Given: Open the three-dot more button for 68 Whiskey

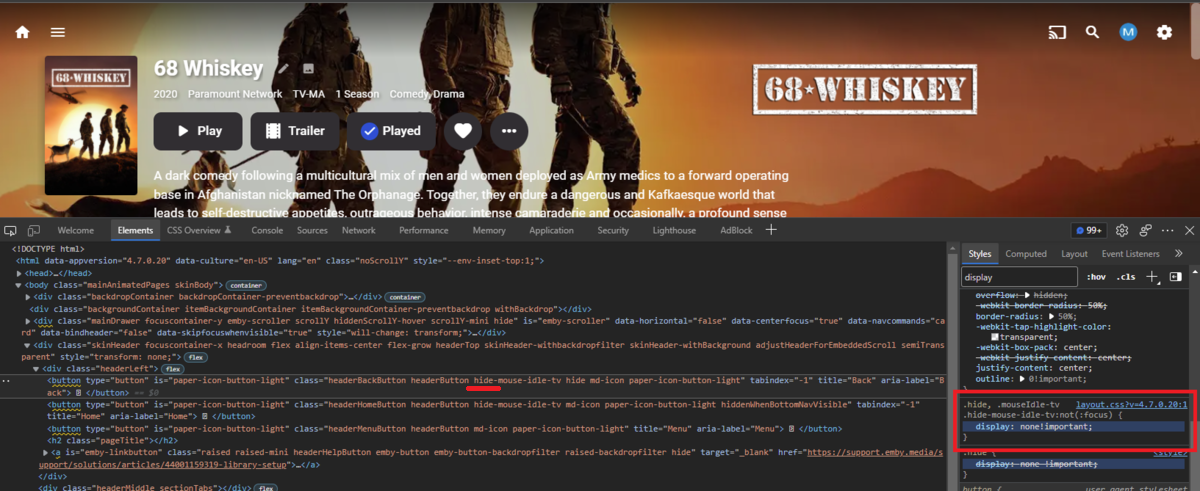Looking at the screenshot, I should pyautogui.click(x=509, y=130).
